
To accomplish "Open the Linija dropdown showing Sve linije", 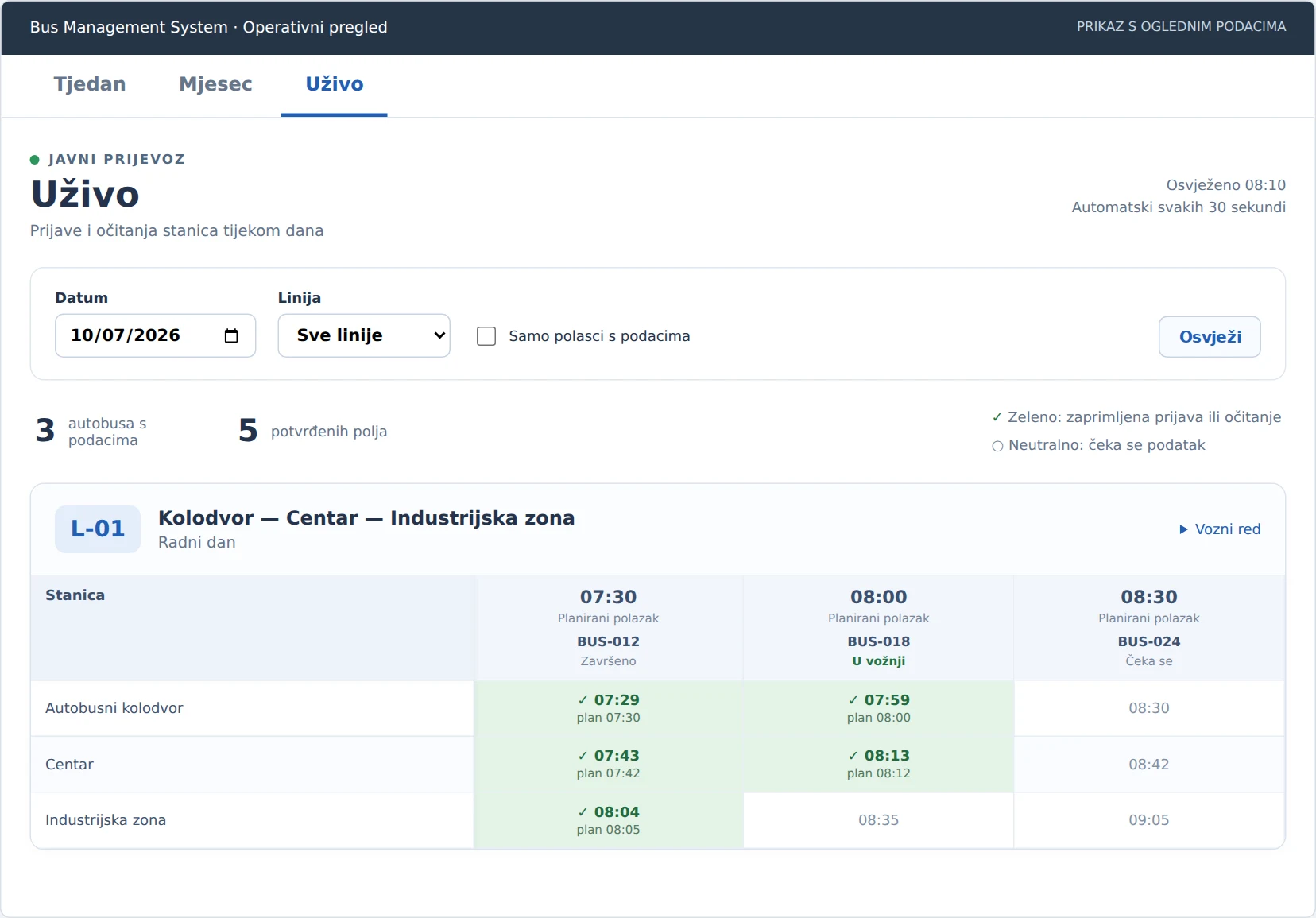I will pos(364,335).
